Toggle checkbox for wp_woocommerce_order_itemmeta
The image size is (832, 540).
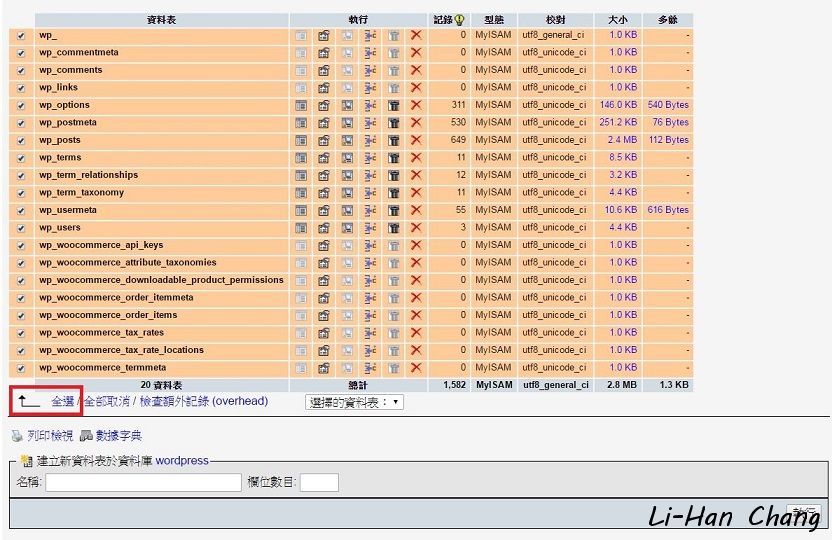(21, 299)
